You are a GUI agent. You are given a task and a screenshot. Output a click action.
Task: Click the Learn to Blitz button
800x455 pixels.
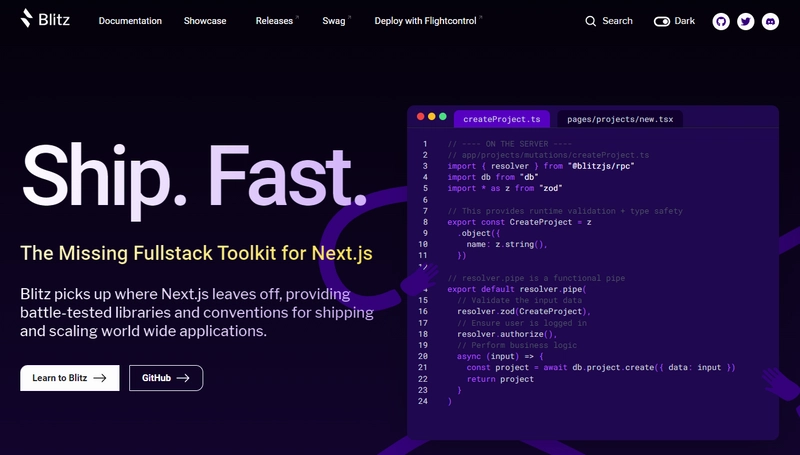[x=70, y=378]
